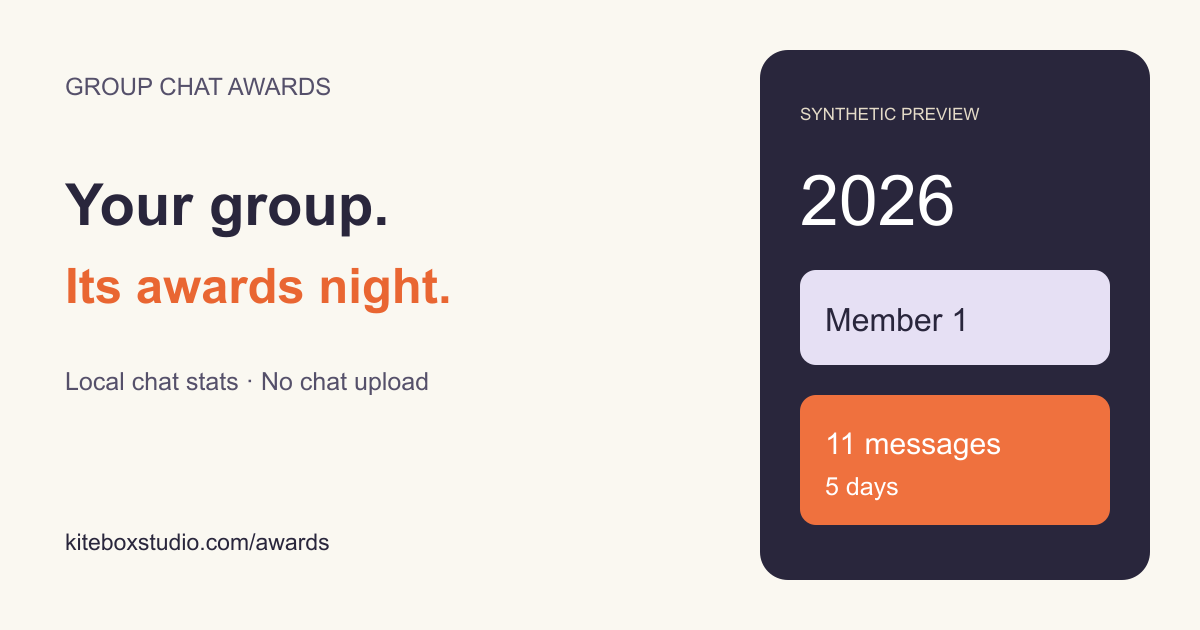Open the kiteboxstudio.com/awards link
Screen dimensions: 1200x630
[197, 543]
